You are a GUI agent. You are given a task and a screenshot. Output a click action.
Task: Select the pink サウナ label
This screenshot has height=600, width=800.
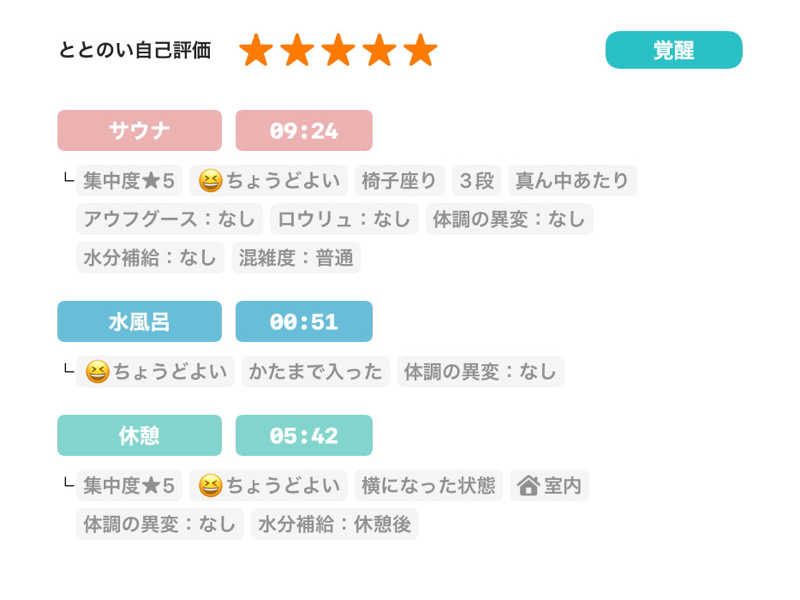point(139,130)
